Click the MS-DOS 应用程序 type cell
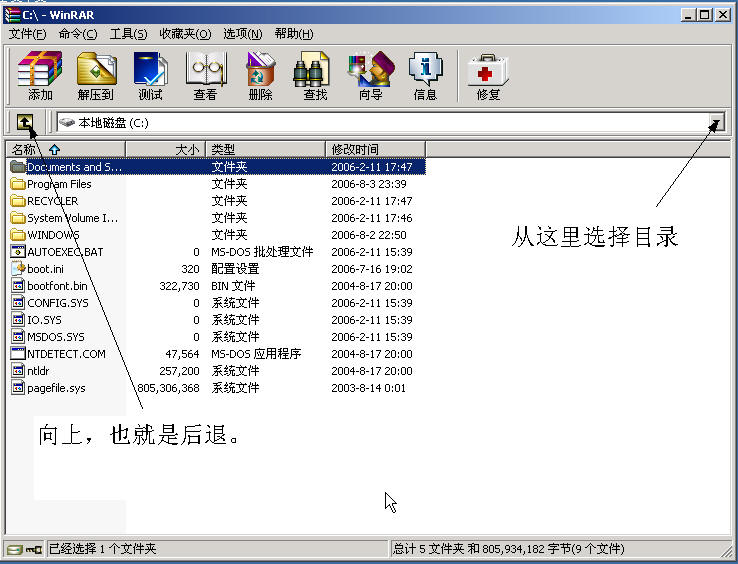This screenshot has width=738, height=564. tap(256, 354)
